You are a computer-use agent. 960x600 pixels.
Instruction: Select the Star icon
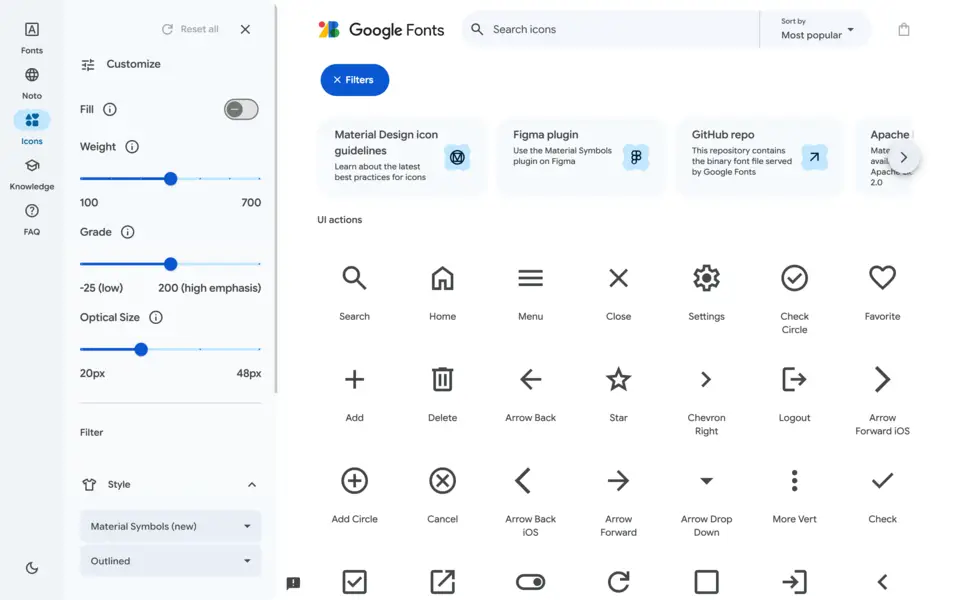tap(618, 379)
